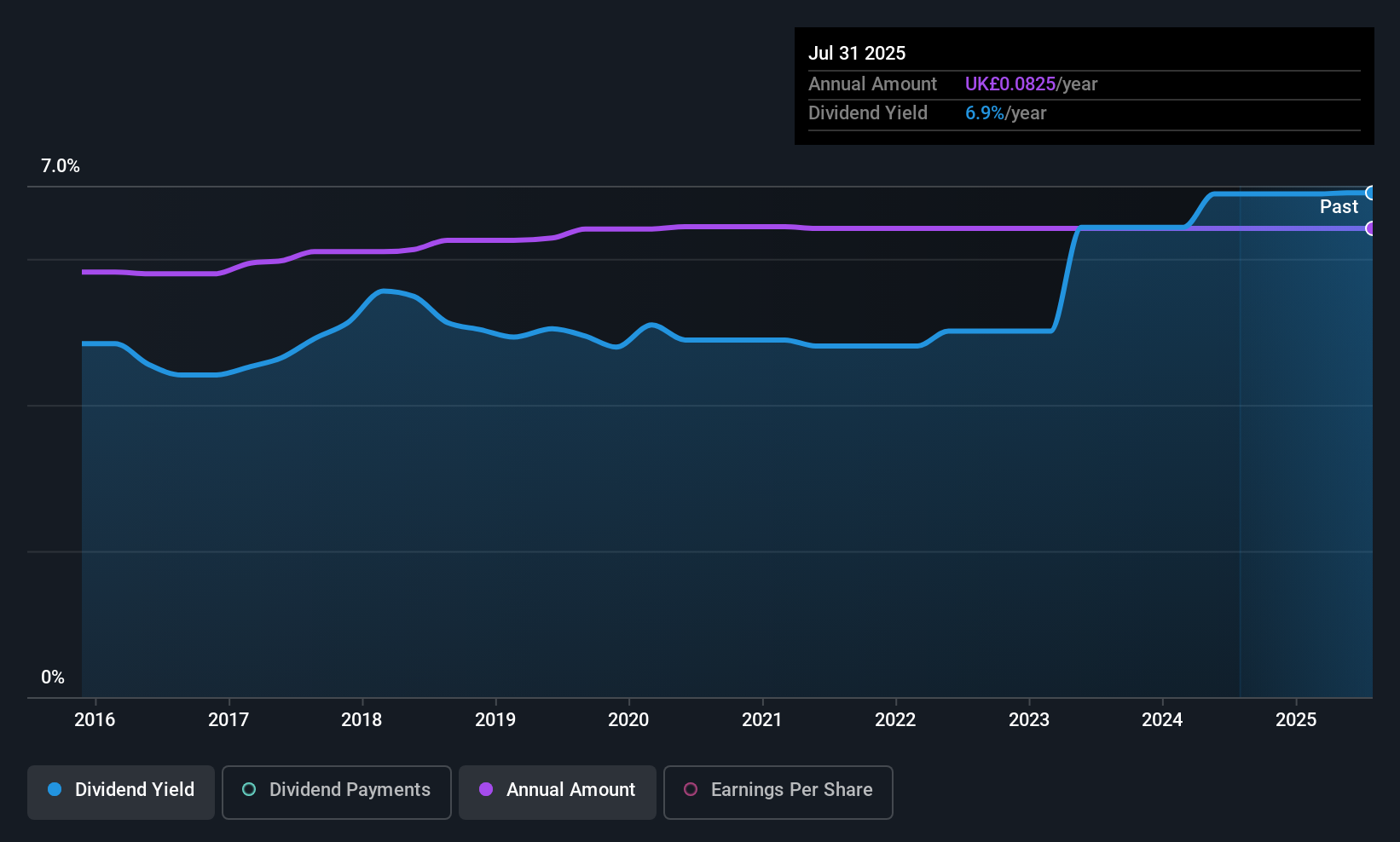Toggle the Dividend Yield legend label
This screenshot has height=842, width=1400.
pos(135,790)
